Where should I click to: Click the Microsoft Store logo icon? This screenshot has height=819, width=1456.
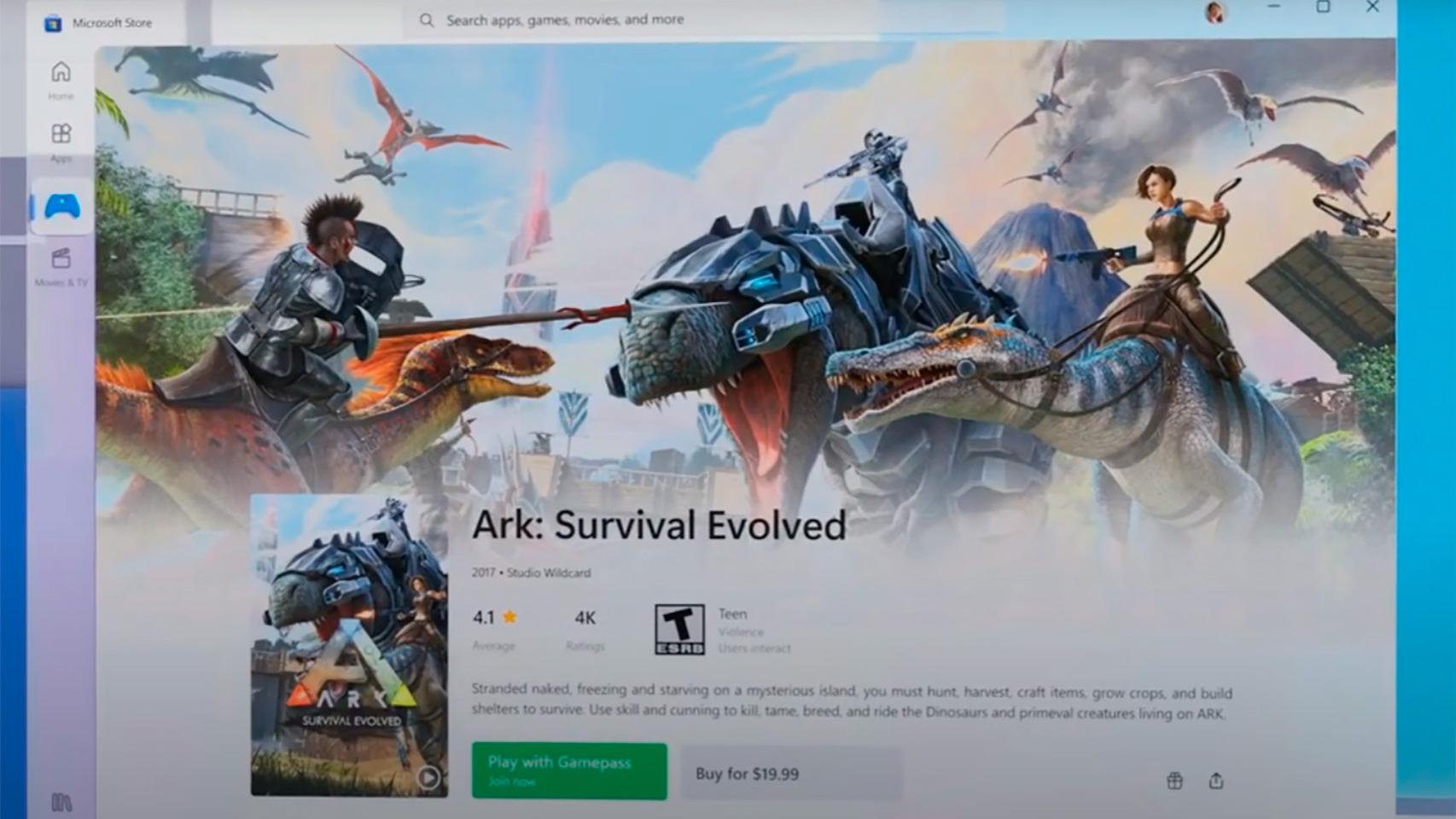pos(52,23)
